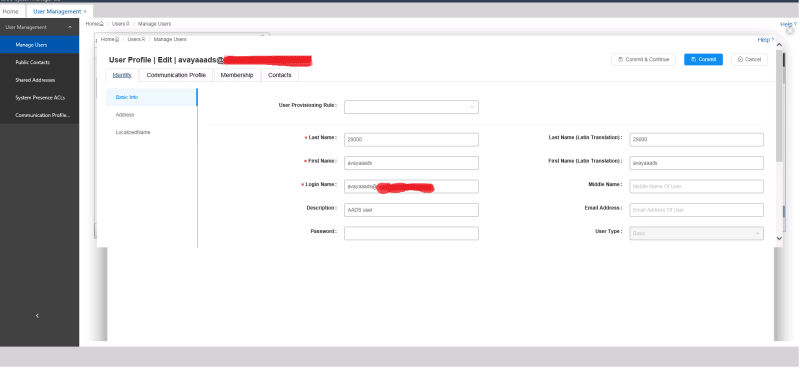Open the Help link inside the dialog

point(765,40)
